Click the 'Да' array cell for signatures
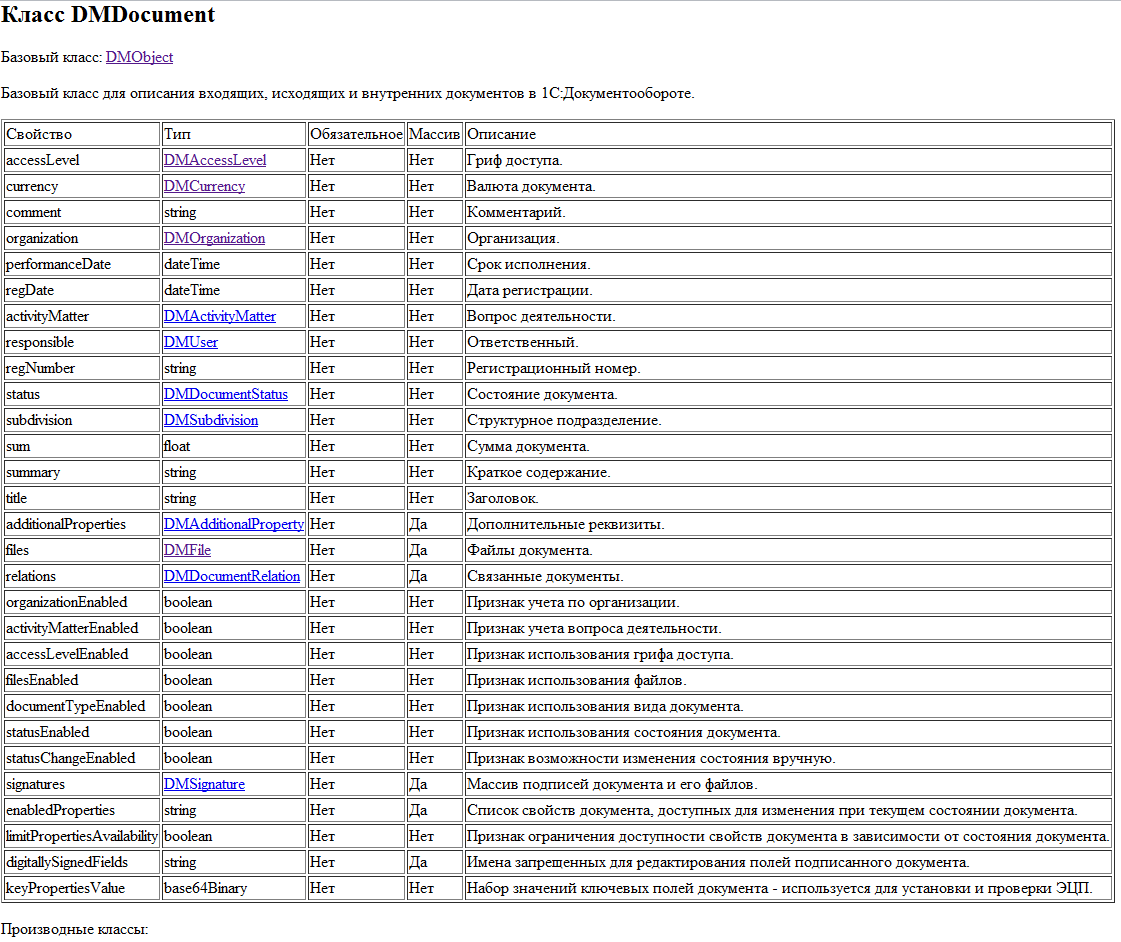The width and height of the screenshot is (1121, 942). [435, 784]
